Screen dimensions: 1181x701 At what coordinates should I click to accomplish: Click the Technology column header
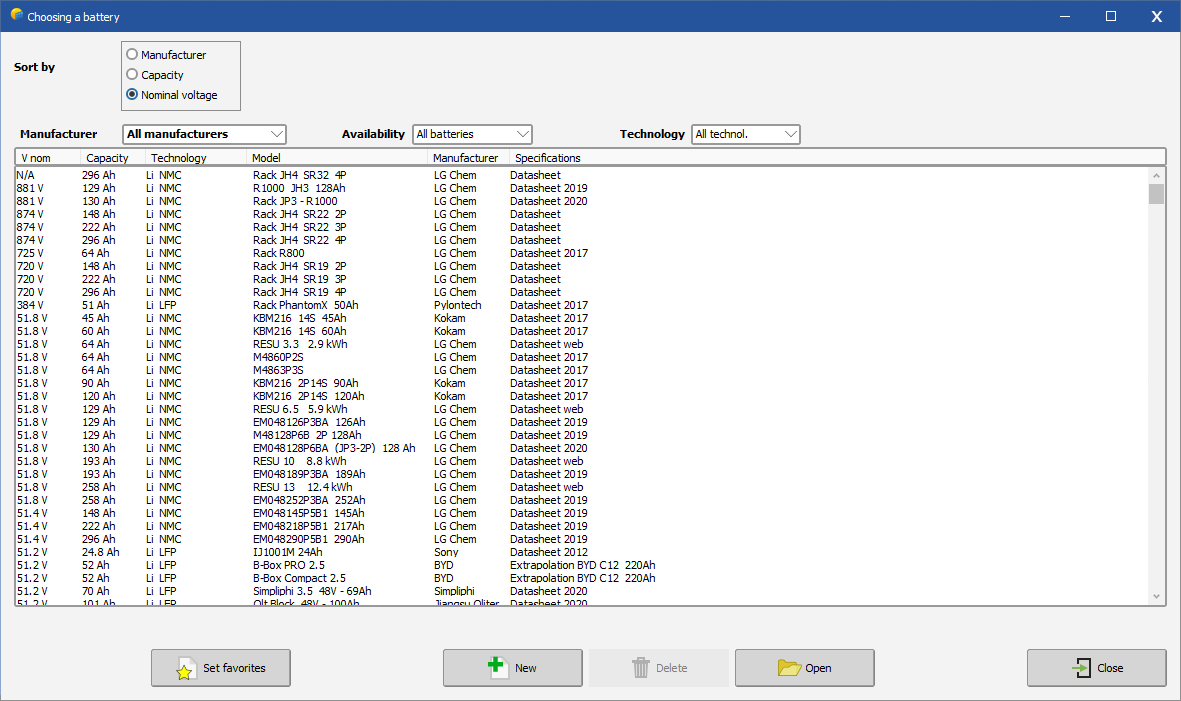[x=196, y=158]
